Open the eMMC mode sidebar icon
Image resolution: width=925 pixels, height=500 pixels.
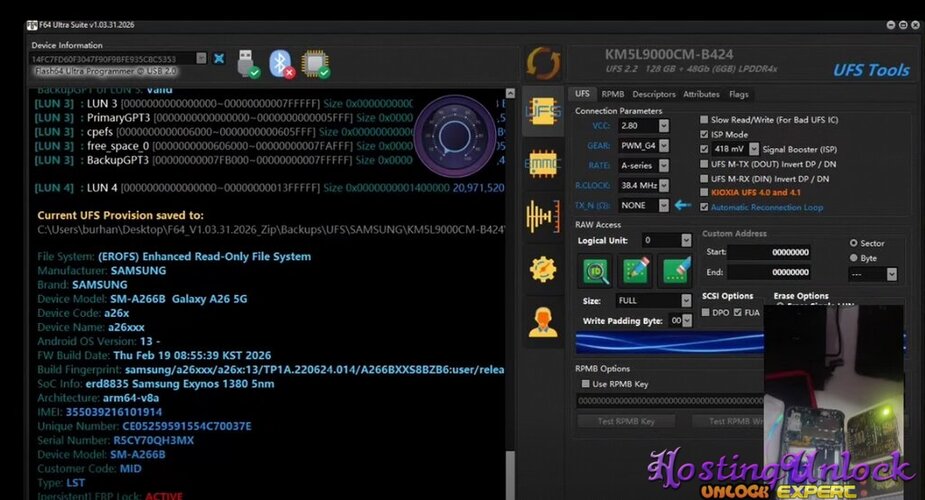(x=543, y=164)
